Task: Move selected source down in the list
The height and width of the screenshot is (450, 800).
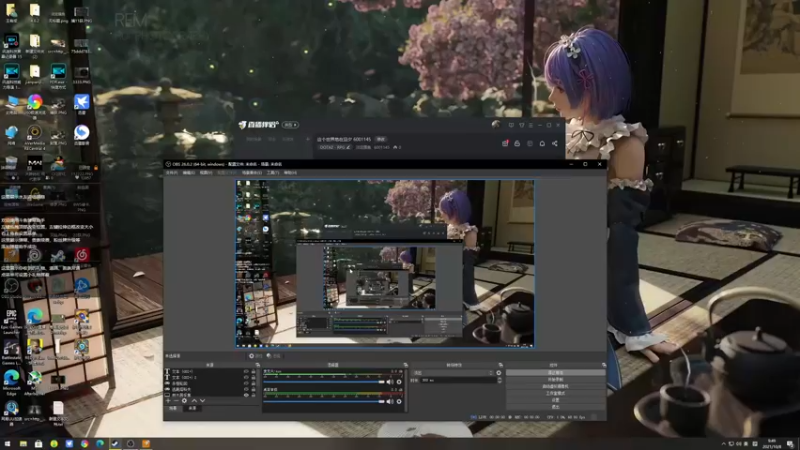Action: point(203,401)
